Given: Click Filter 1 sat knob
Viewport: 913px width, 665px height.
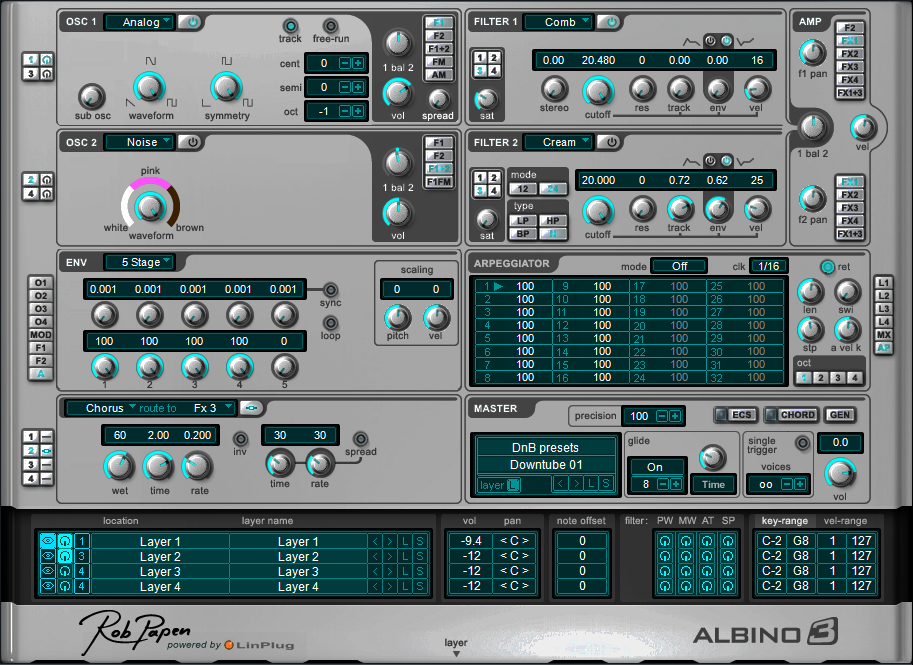Looking at the screenshot, I should click(x=487, y=100).
